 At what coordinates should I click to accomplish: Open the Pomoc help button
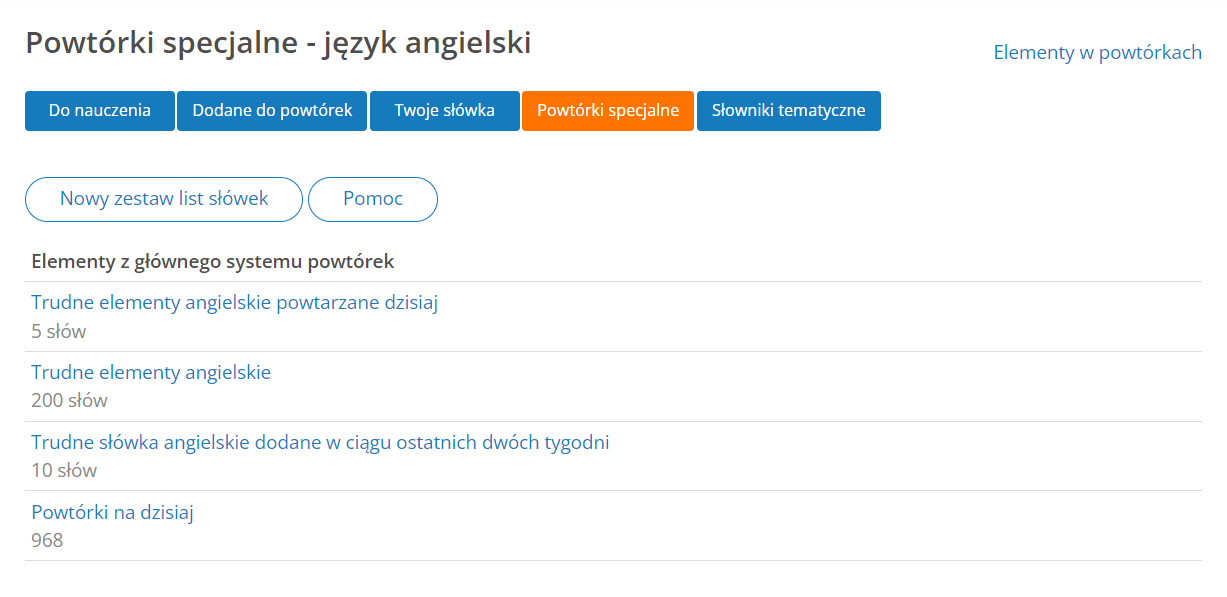pos(373,199)
